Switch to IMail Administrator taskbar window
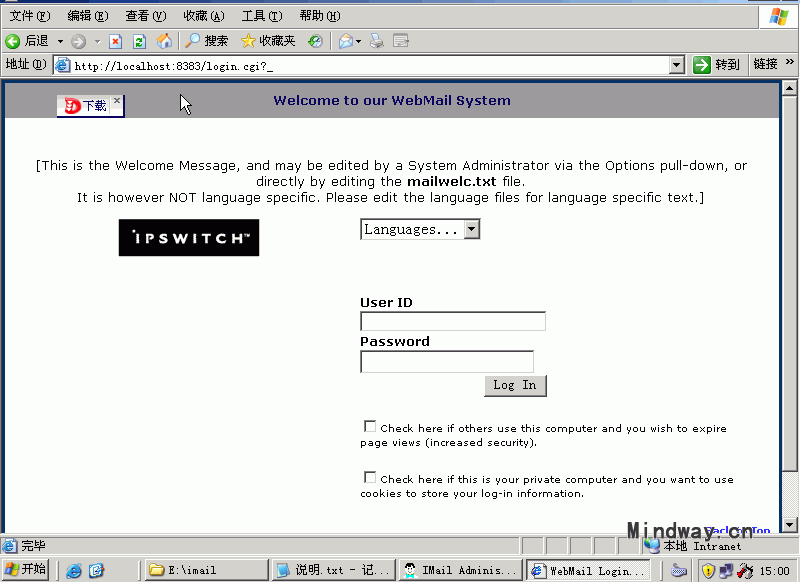 click(x=459, y=570)
